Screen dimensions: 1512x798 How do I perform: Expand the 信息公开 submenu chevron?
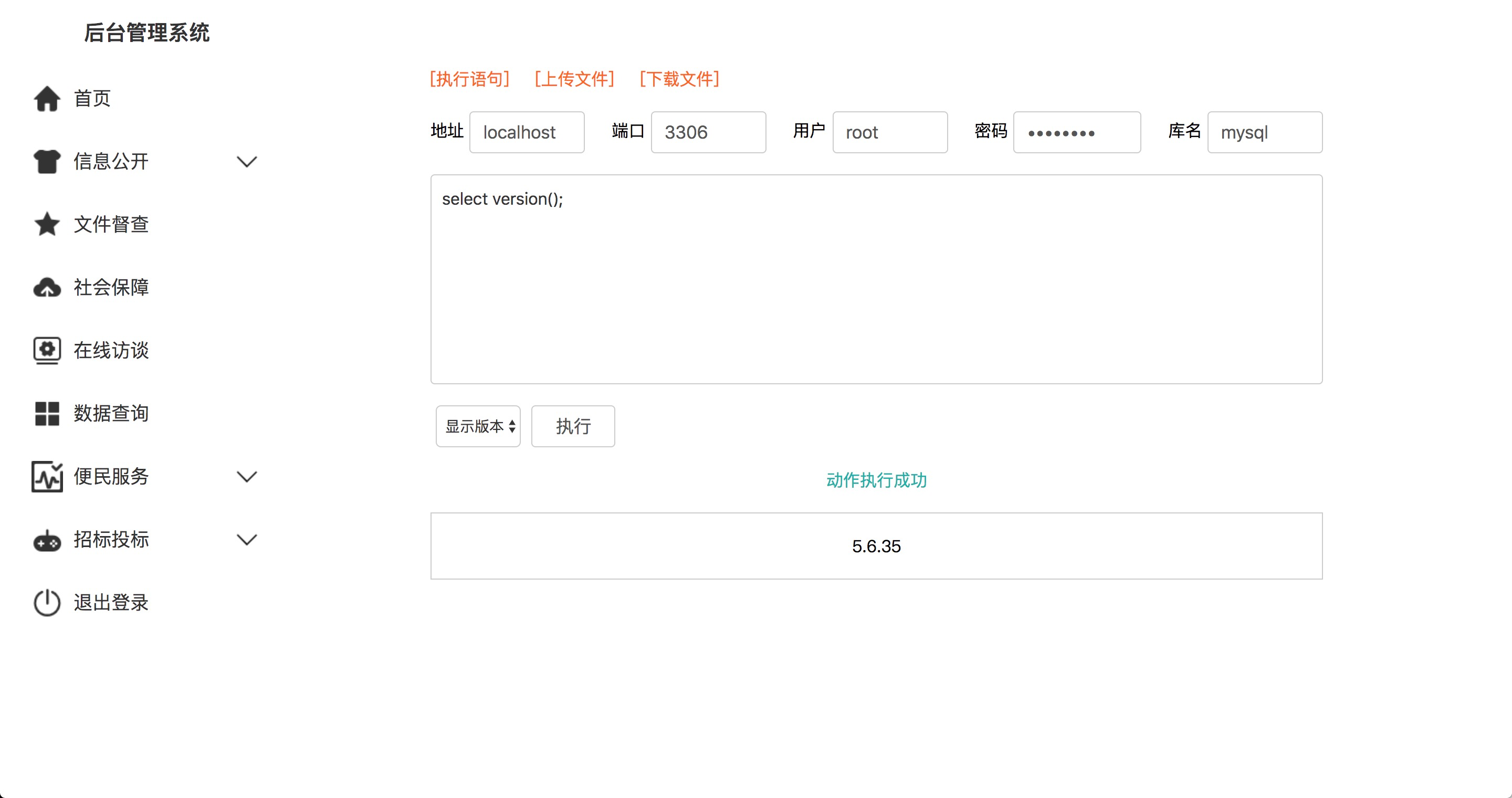247,161
